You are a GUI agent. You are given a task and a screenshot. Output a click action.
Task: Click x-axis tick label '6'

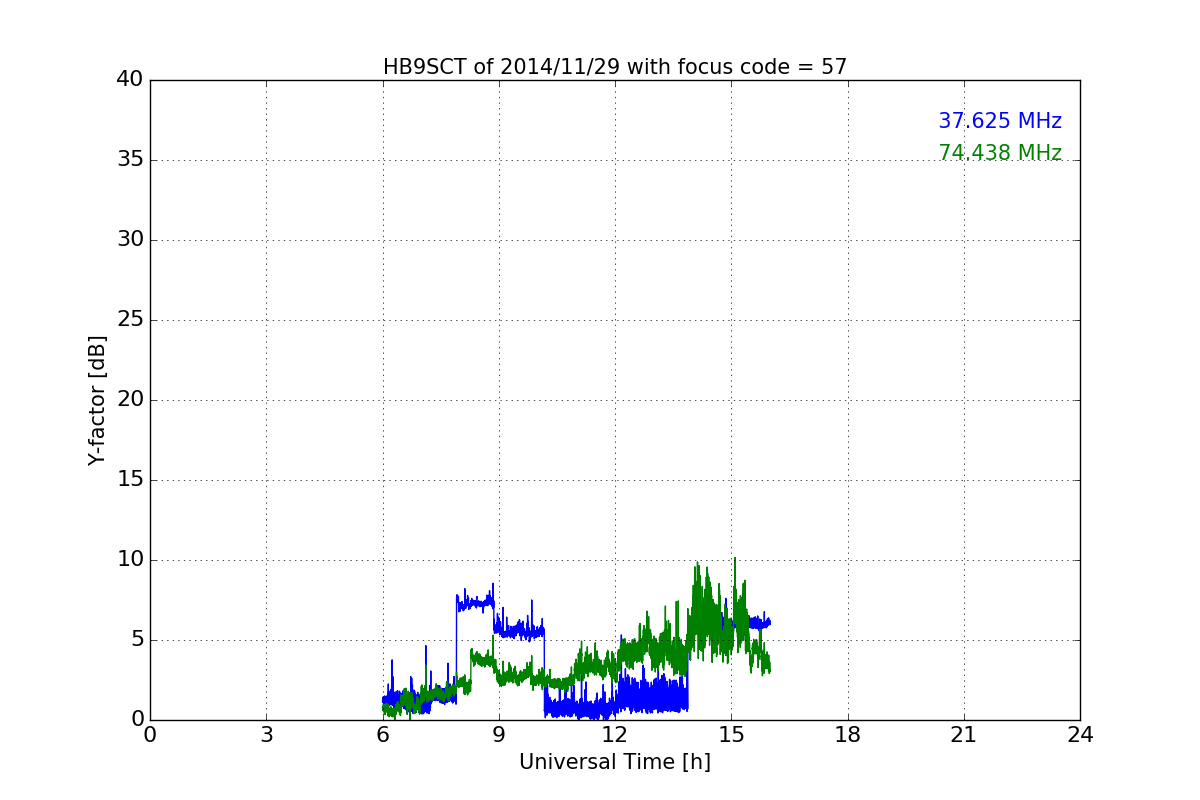tap(383, 735)
